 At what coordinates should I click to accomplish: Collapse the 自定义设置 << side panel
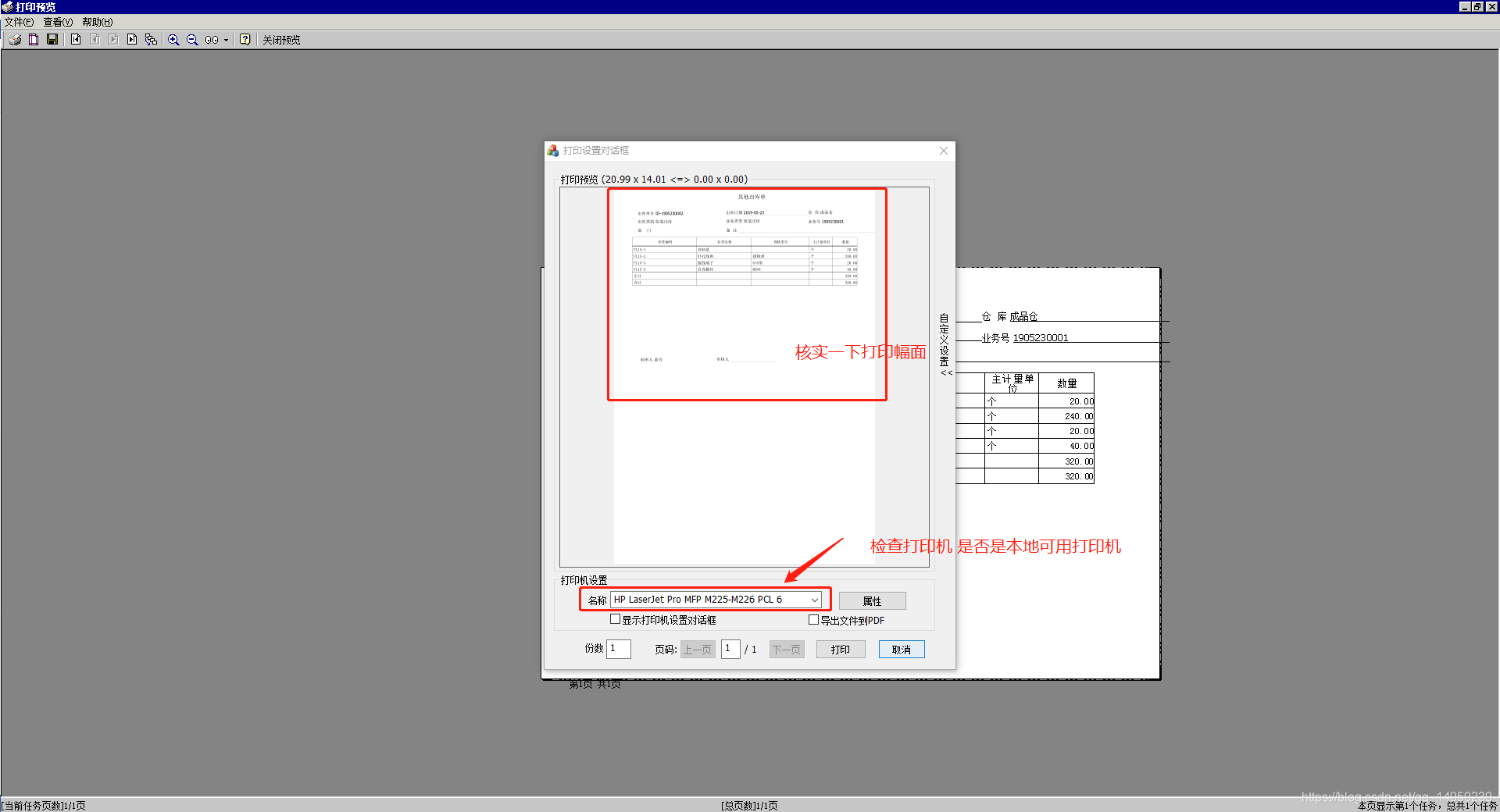pyautogui.click(x=945, y=345)
